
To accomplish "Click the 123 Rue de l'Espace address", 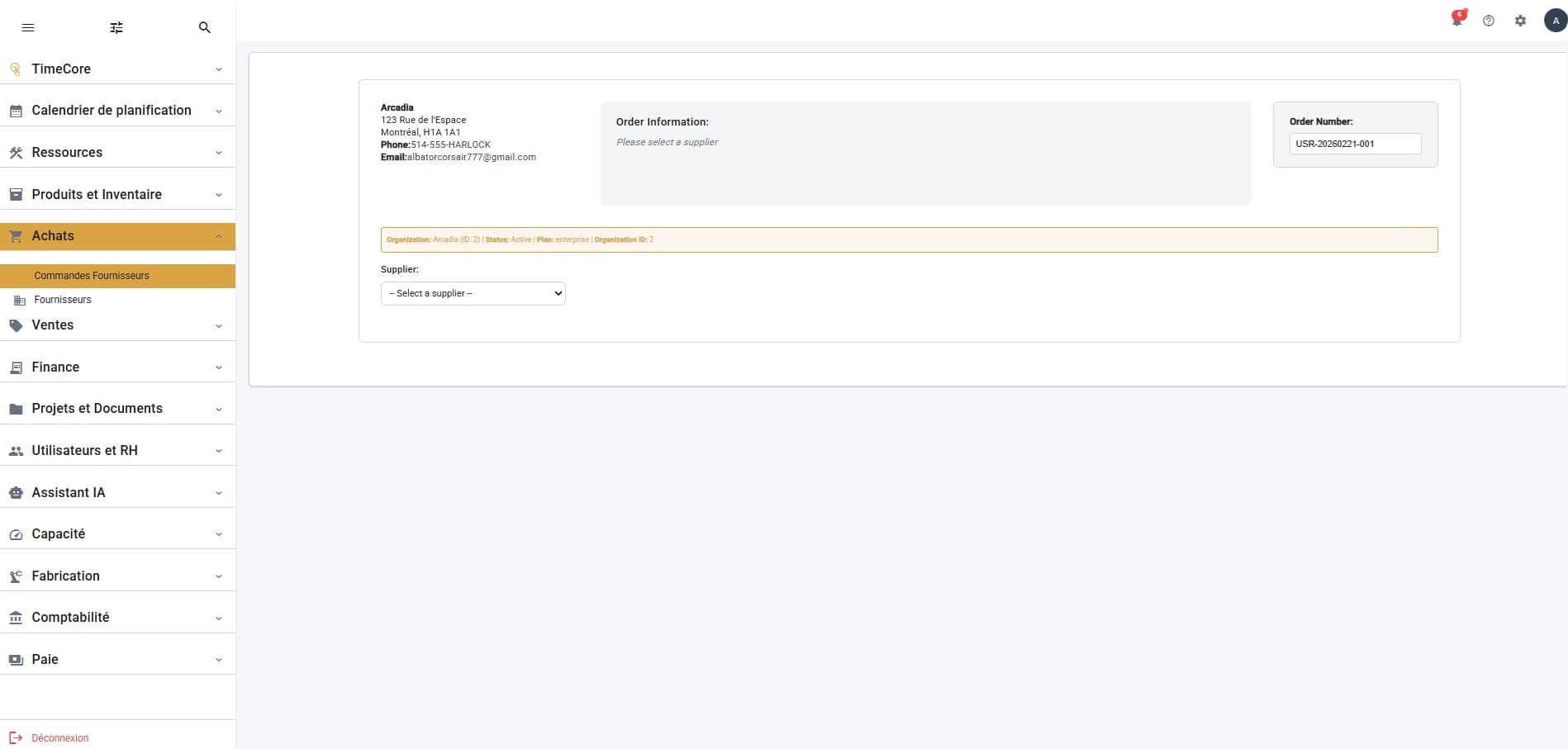I will click(423, 120).
